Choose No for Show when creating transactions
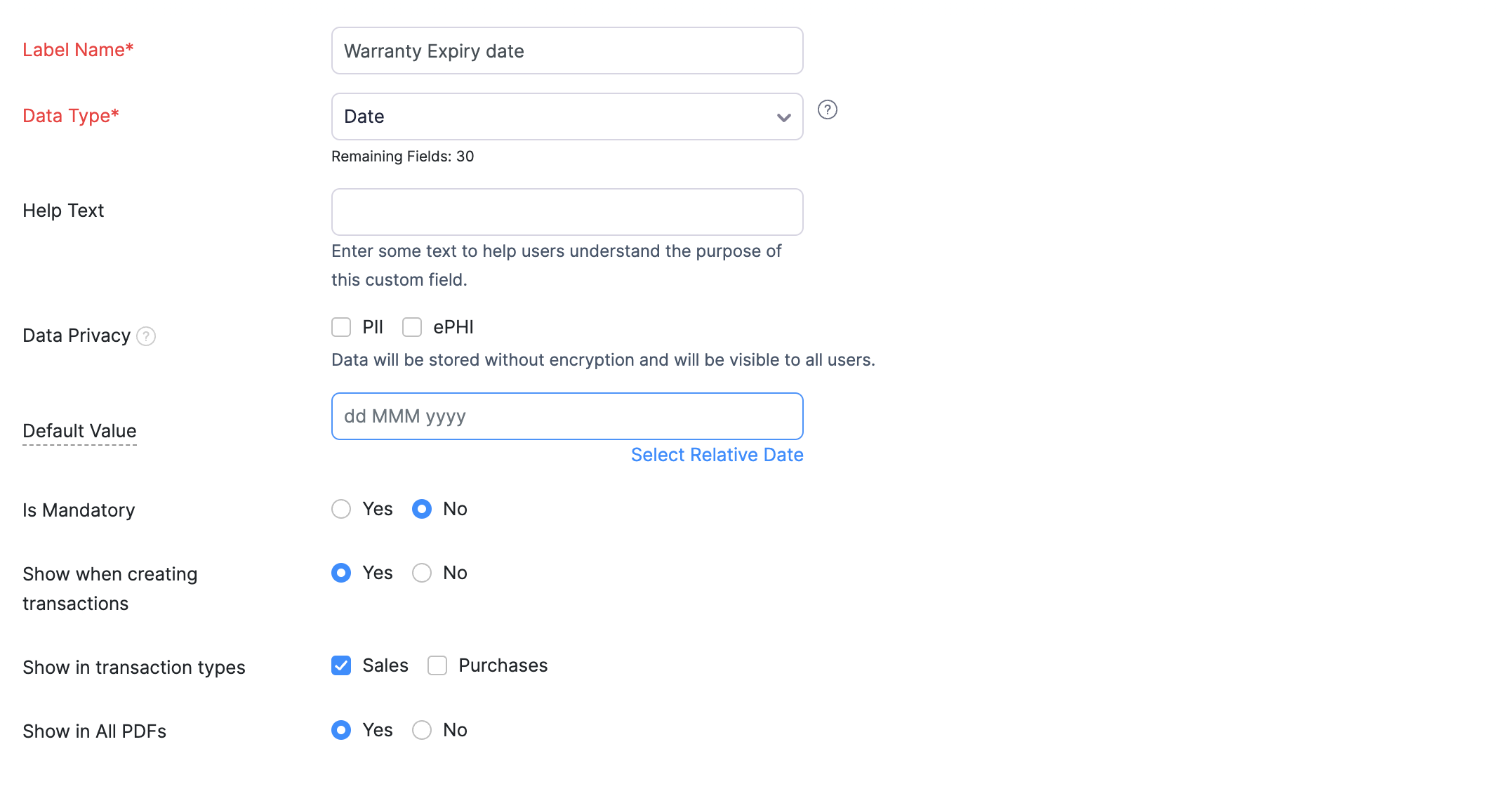Image resolution: width=1512 pixels, height=803 pixels. pyautogui.click(x=422, y=573)
